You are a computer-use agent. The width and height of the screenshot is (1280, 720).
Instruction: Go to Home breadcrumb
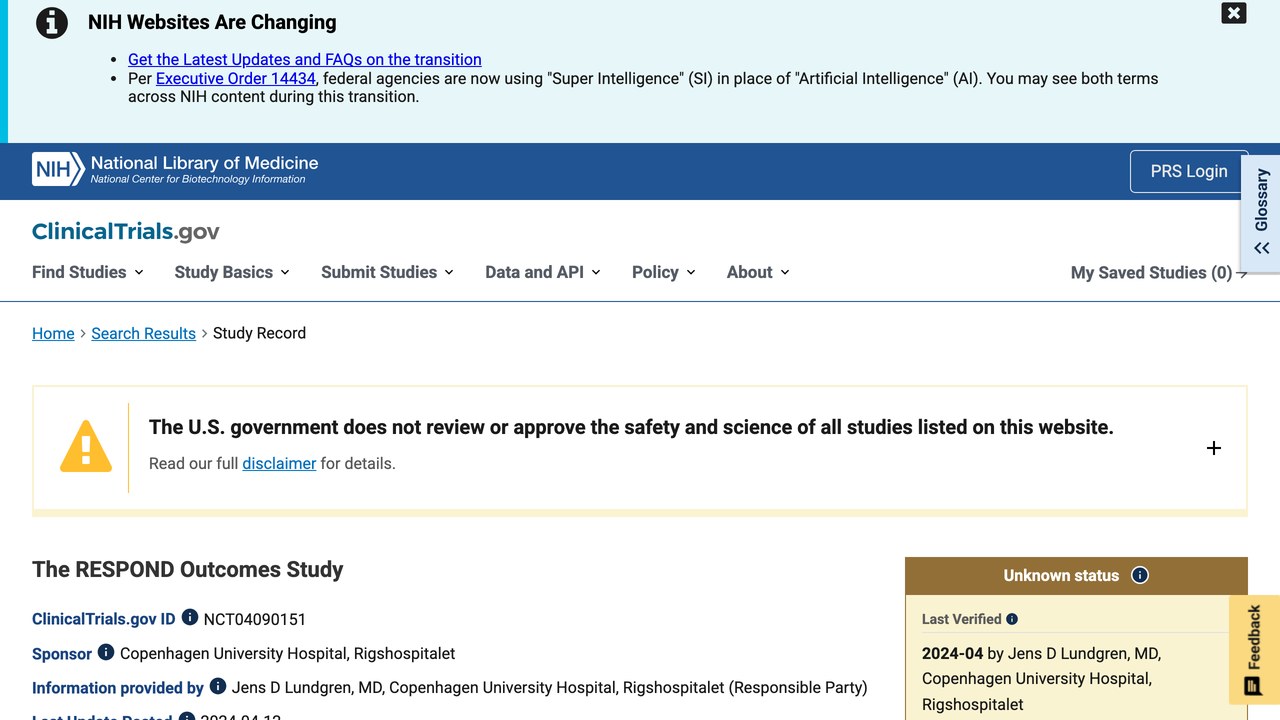53,333
